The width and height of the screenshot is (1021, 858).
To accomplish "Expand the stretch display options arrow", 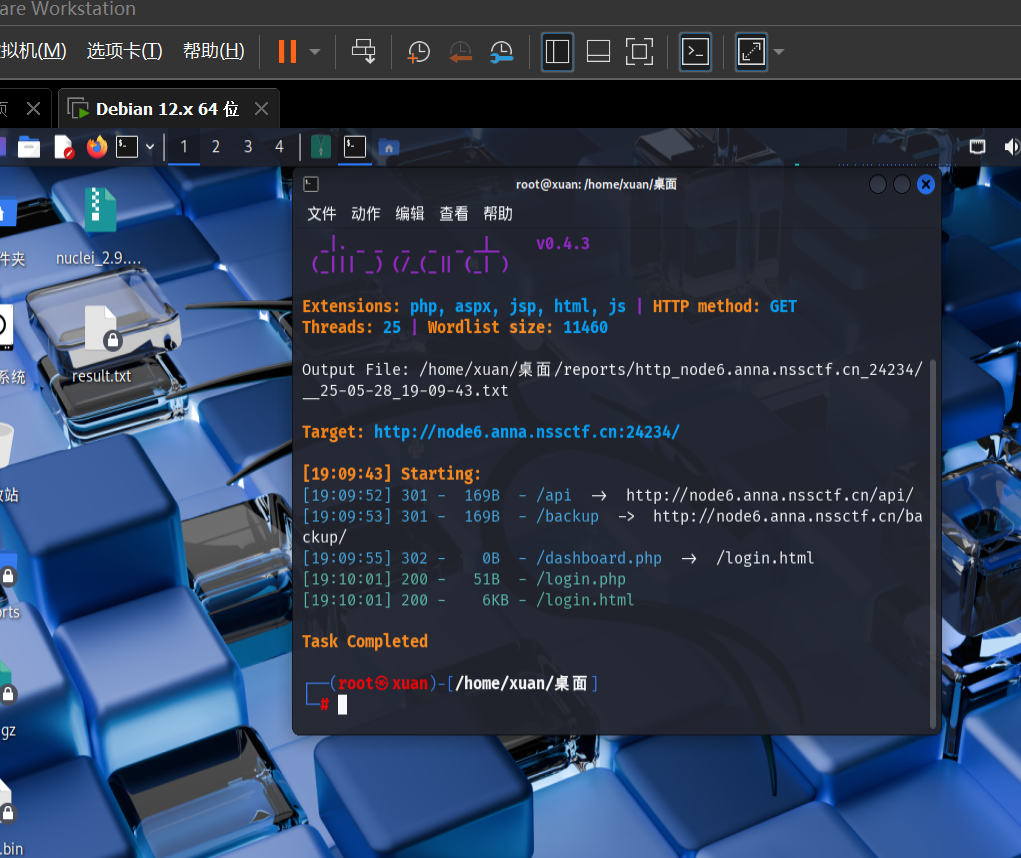I will click(779, 52).
